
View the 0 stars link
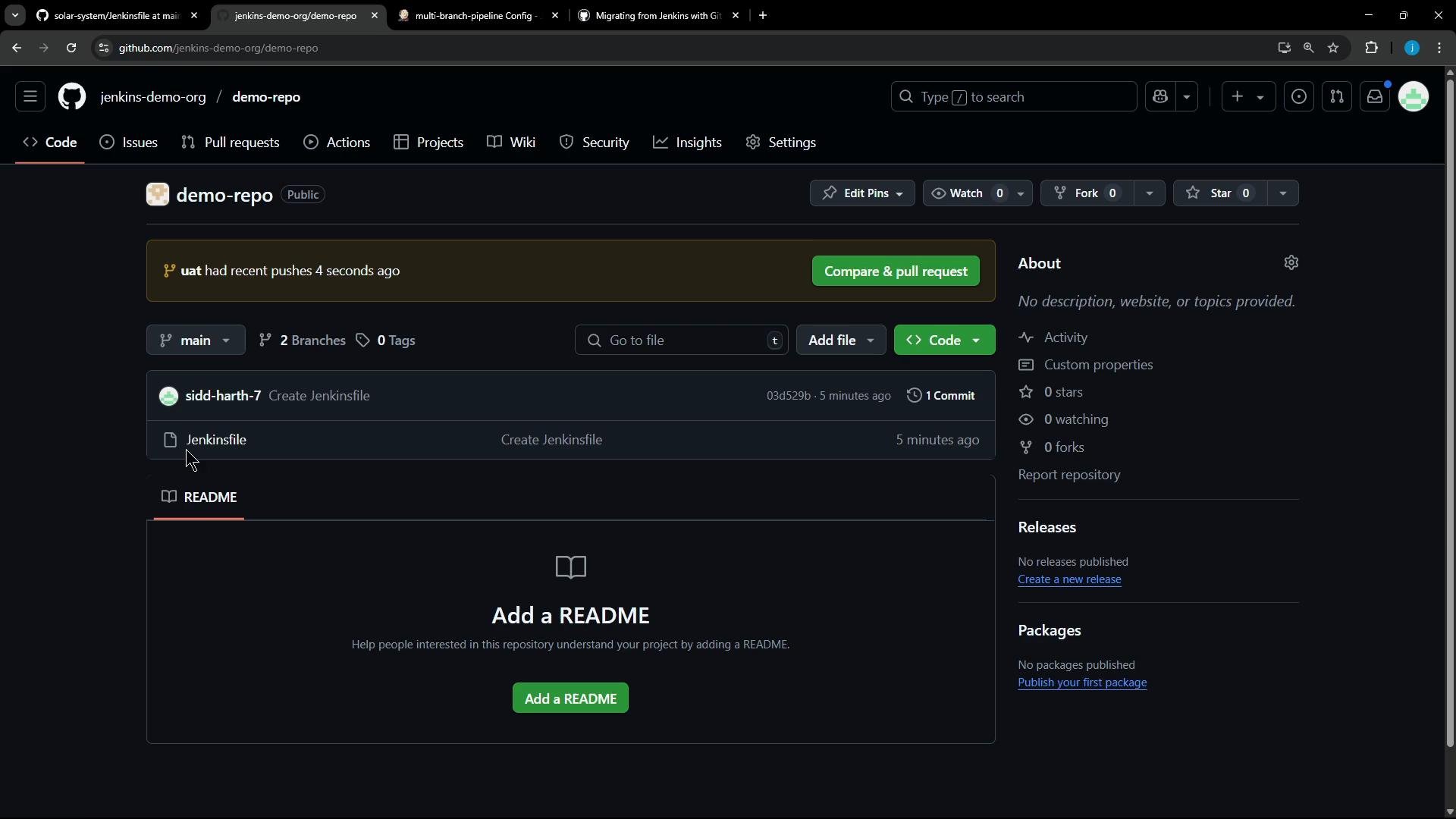pos(1063,392)
